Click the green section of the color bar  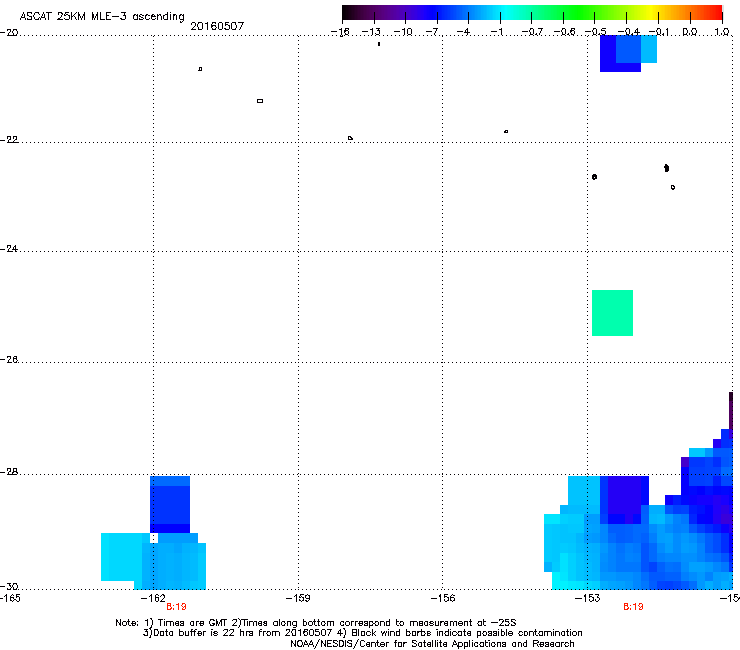coord(579,13)
